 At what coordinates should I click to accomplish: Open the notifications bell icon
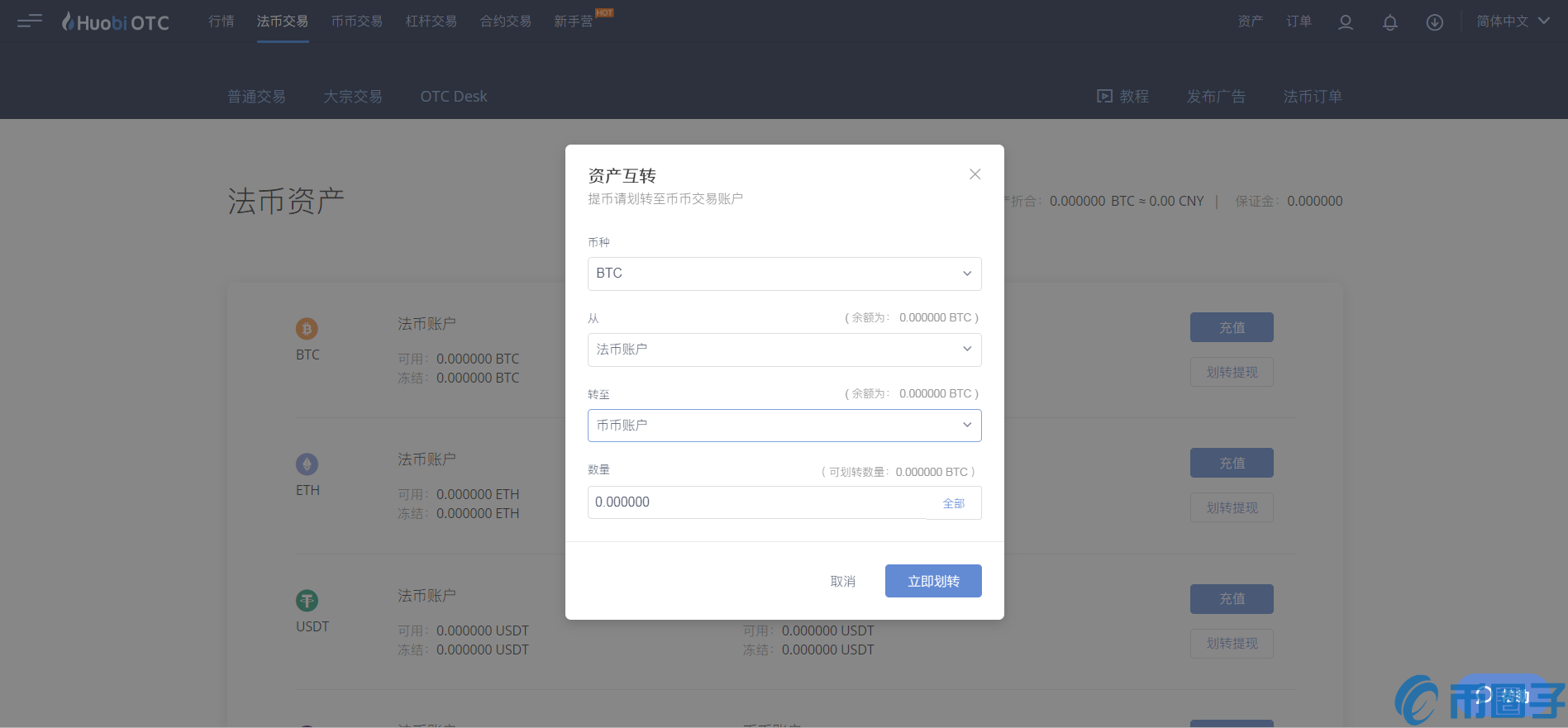click(x=1389, y=22)
